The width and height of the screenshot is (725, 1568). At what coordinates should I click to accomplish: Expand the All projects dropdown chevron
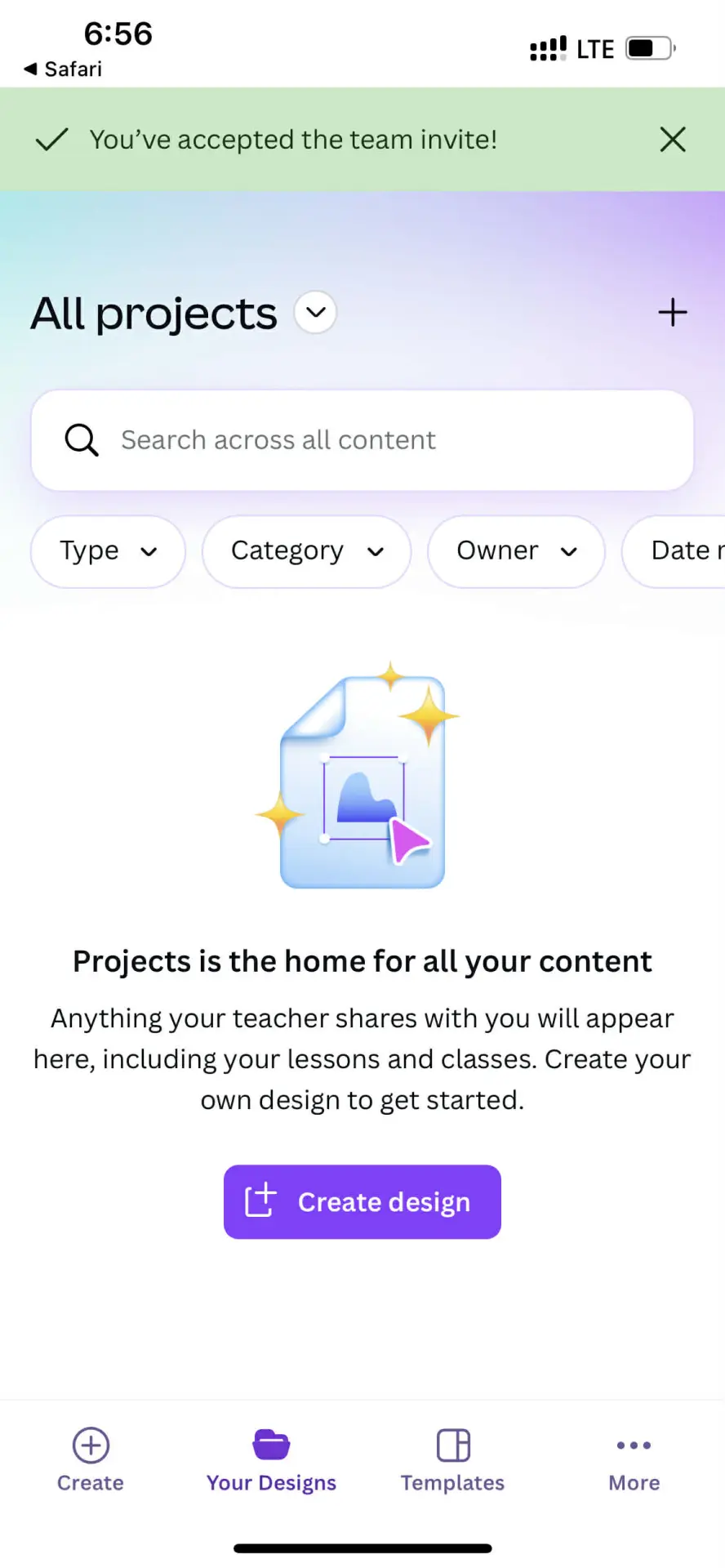[x=315, y=312]
